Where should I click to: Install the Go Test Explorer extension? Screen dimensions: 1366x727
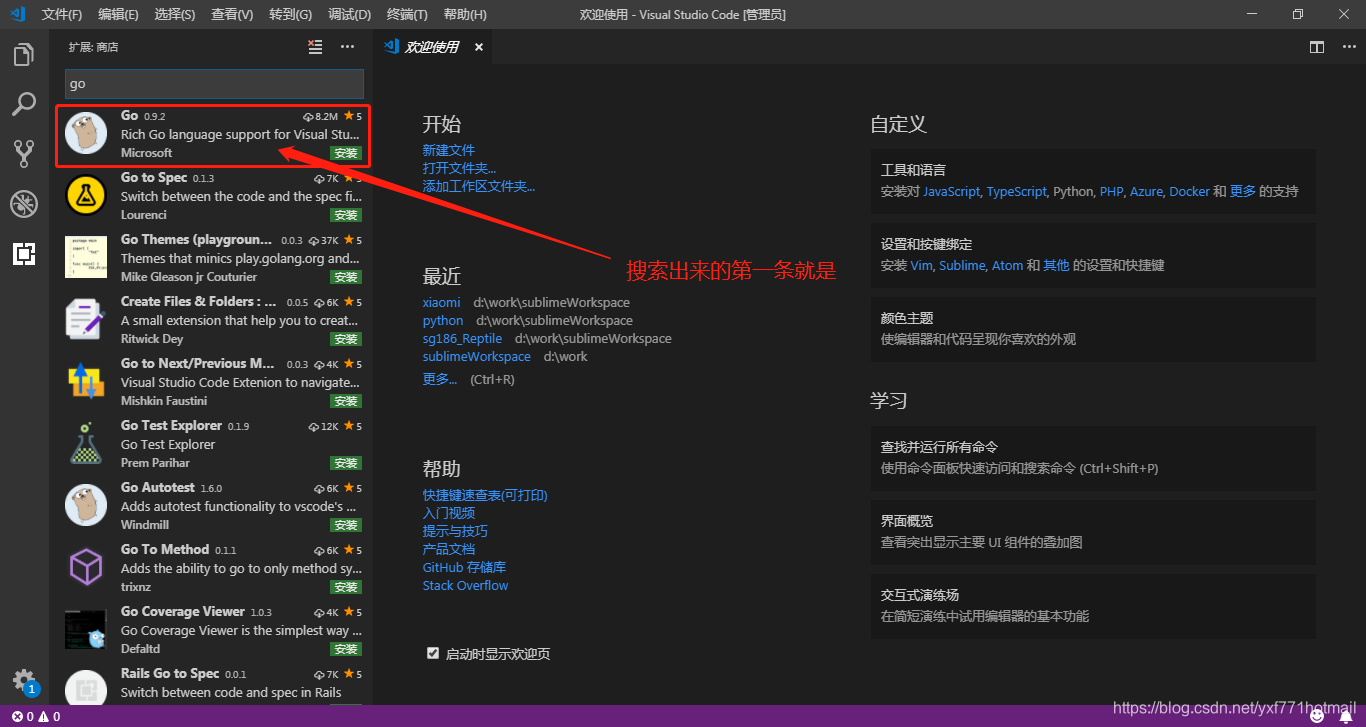point(346,463)
